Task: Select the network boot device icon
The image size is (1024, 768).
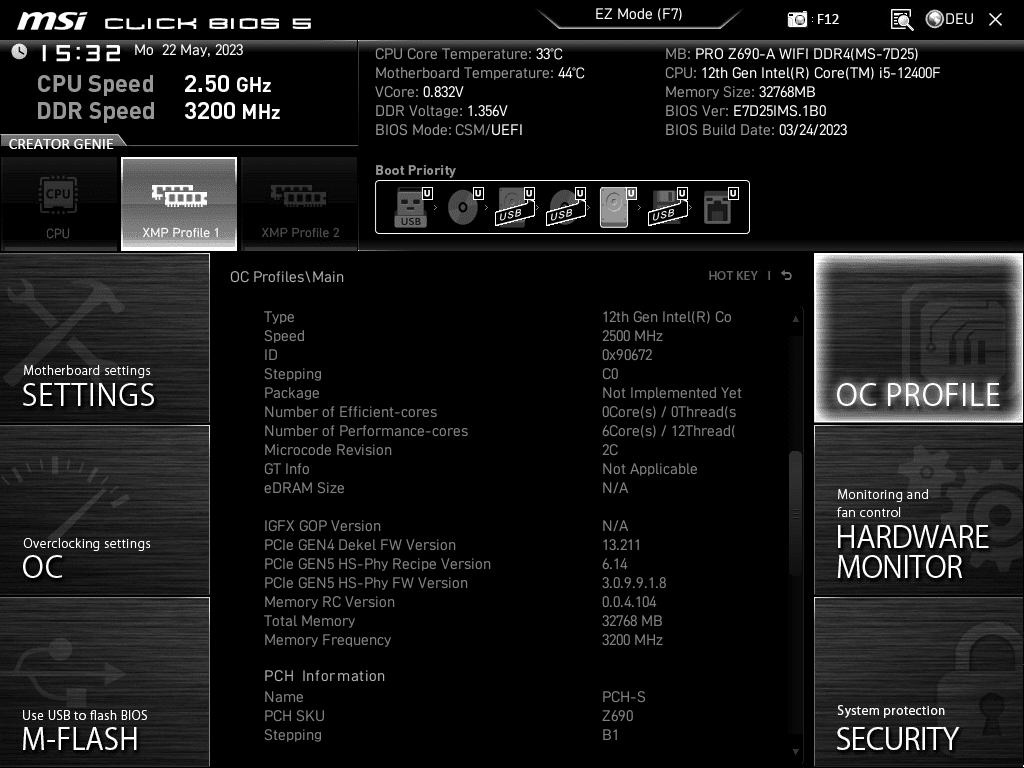Action: pyautogui.click(x=720, y=207)
